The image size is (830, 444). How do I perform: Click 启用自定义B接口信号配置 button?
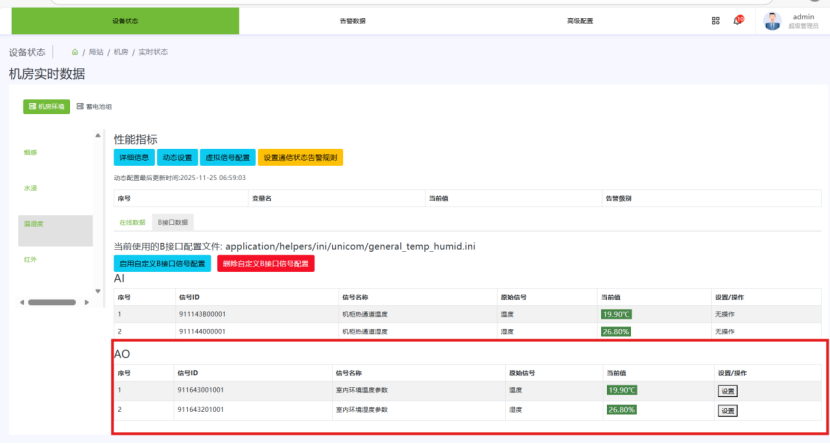tap(162, 263)
